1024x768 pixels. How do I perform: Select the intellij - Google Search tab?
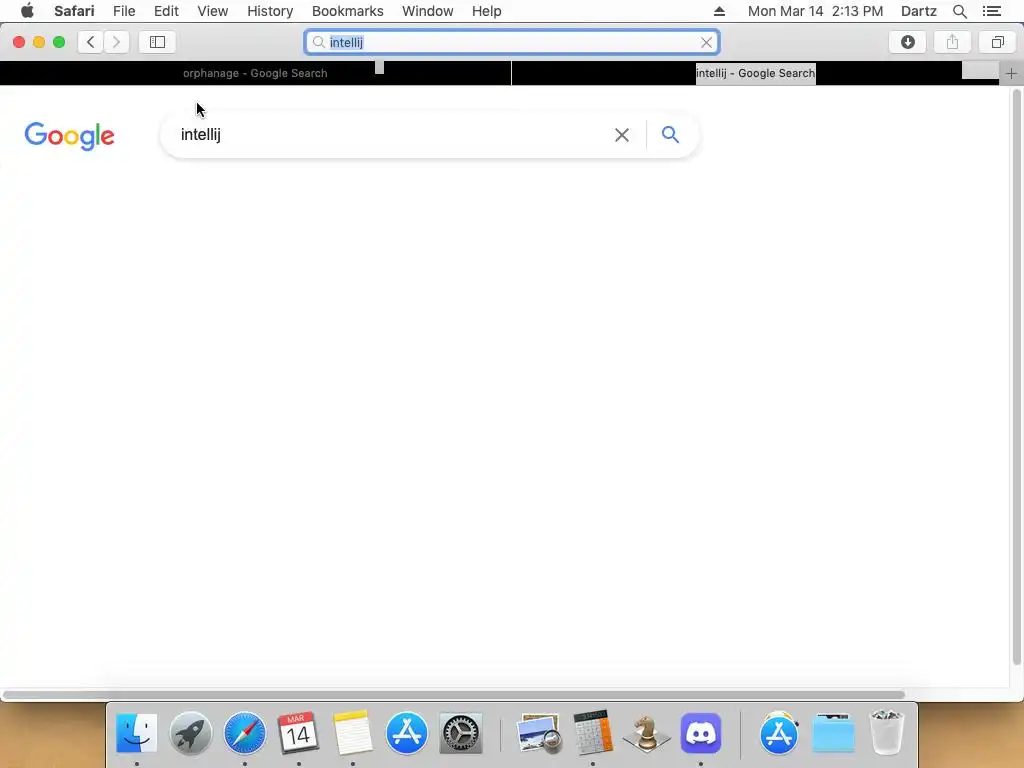click(x=756, y=73)
